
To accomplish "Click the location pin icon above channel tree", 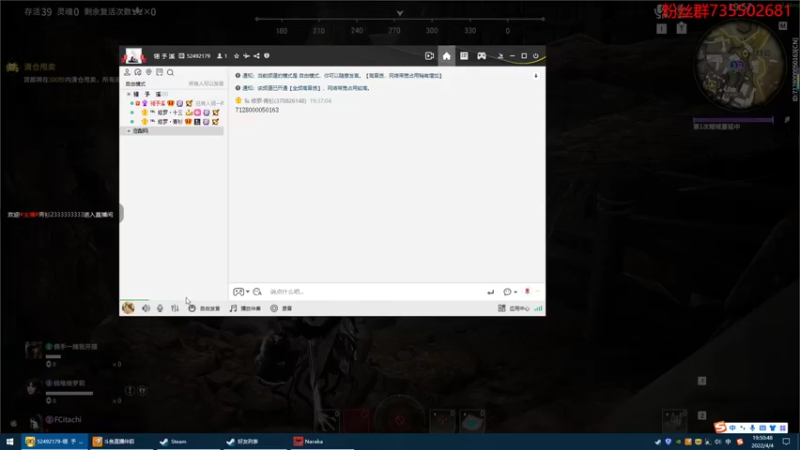I will click(148, 72).
